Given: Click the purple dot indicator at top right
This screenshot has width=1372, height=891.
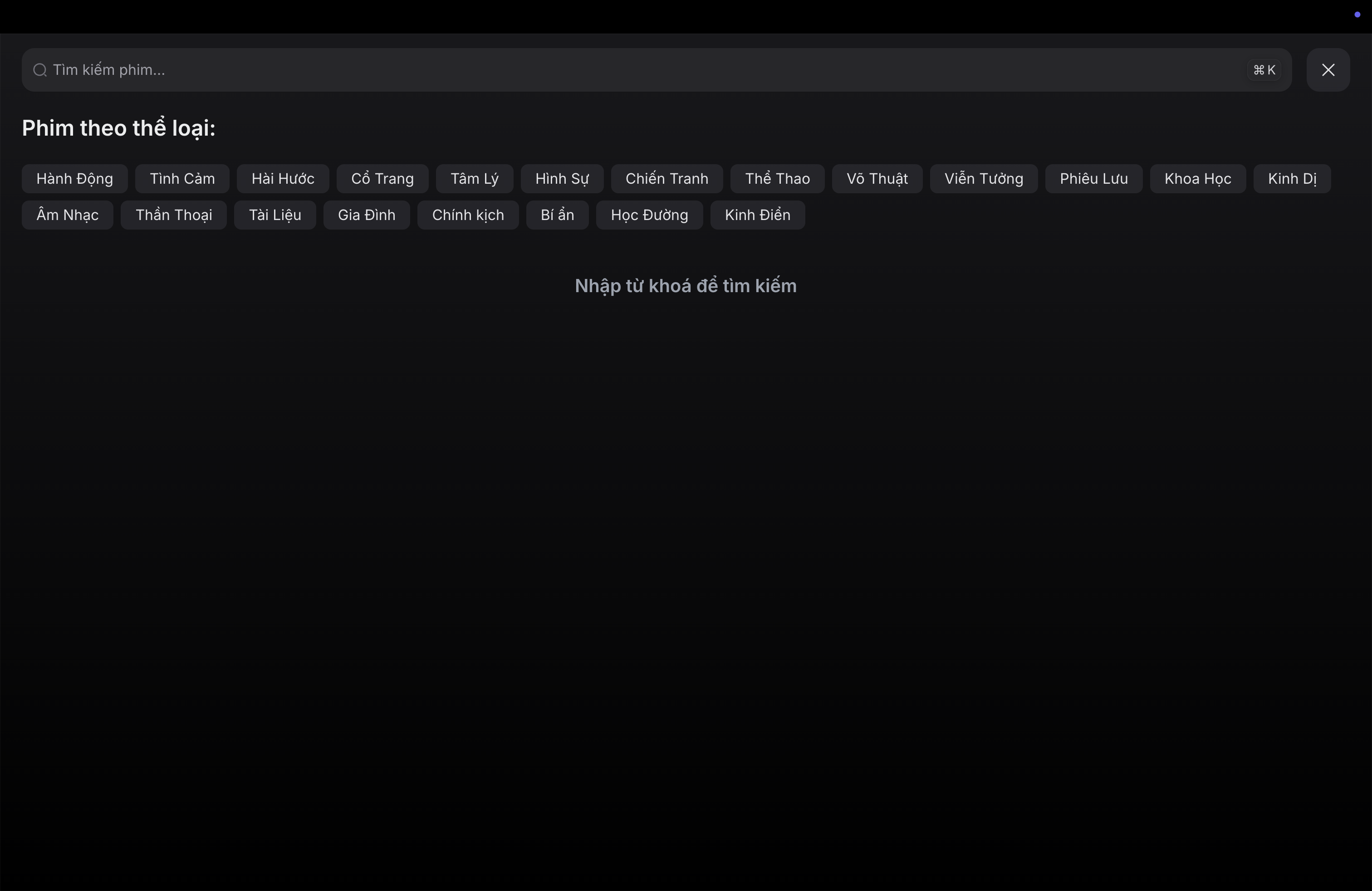Looking at the screenshot, I should (x=1357, y=15).
